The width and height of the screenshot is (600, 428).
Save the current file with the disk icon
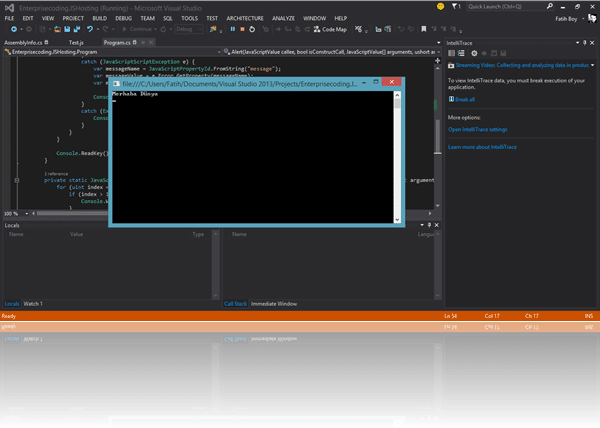click(x=67, y=29)
